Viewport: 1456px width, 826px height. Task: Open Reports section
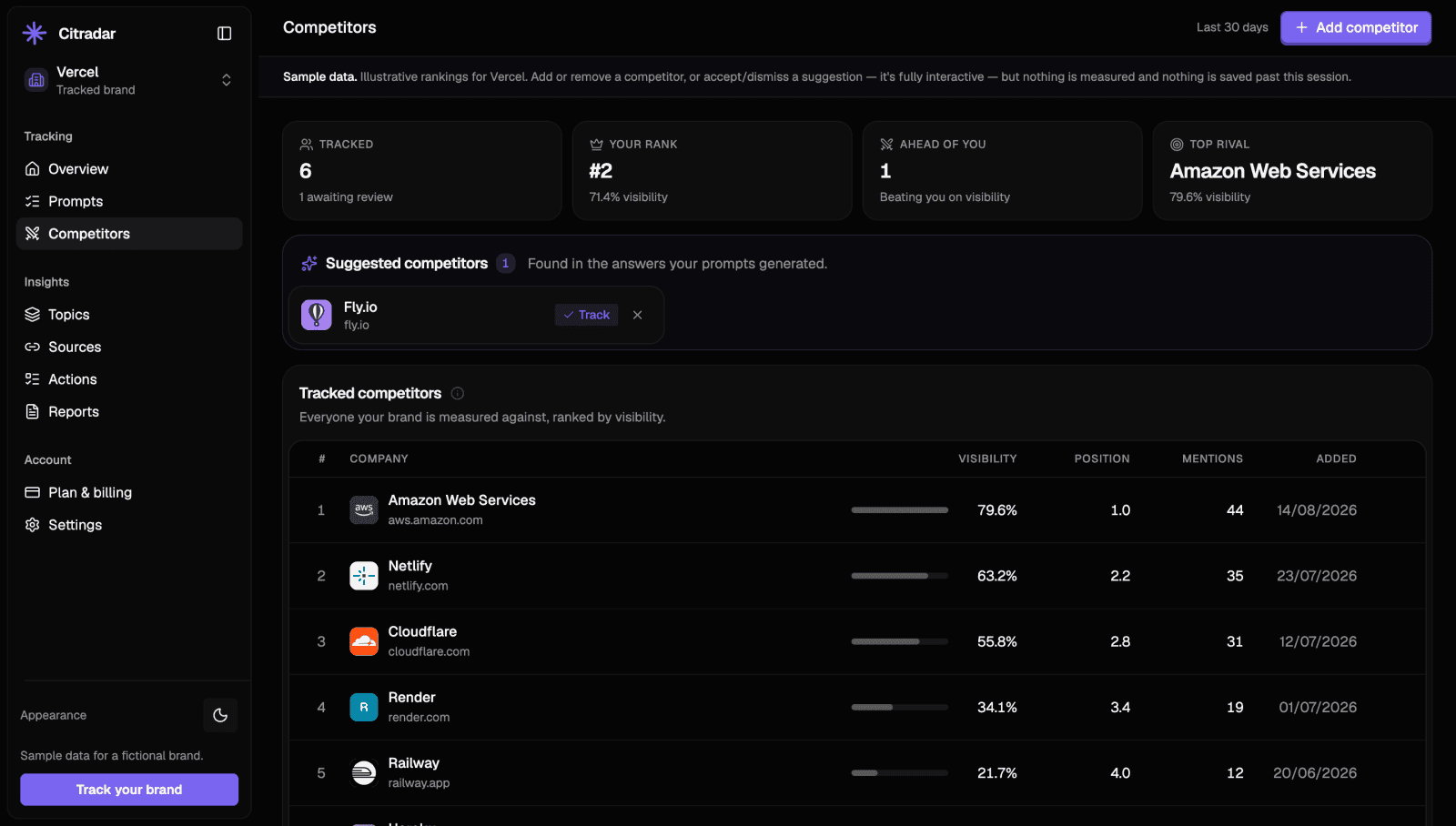(129, 412)
